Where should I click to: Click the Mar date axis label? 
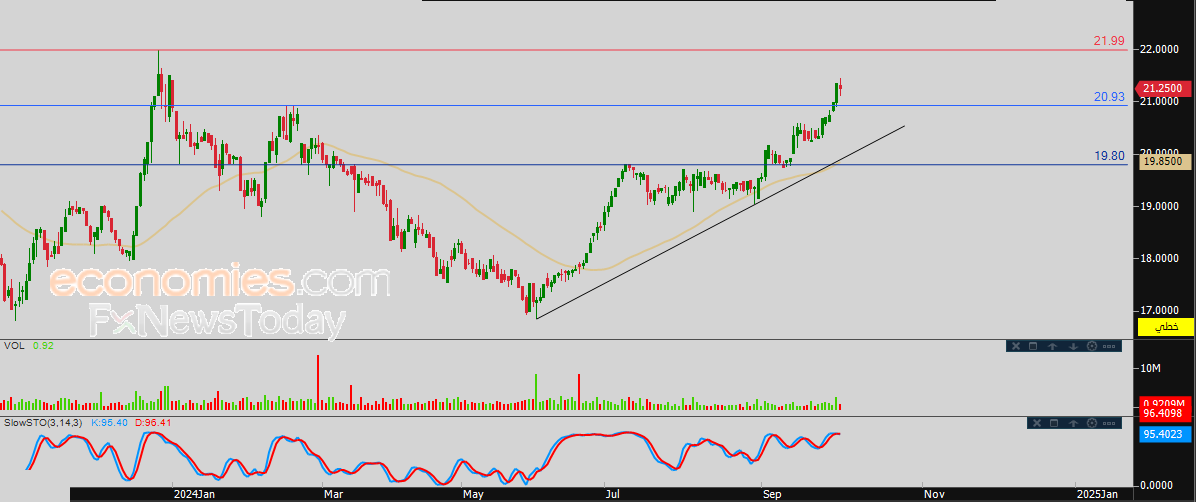331,494
